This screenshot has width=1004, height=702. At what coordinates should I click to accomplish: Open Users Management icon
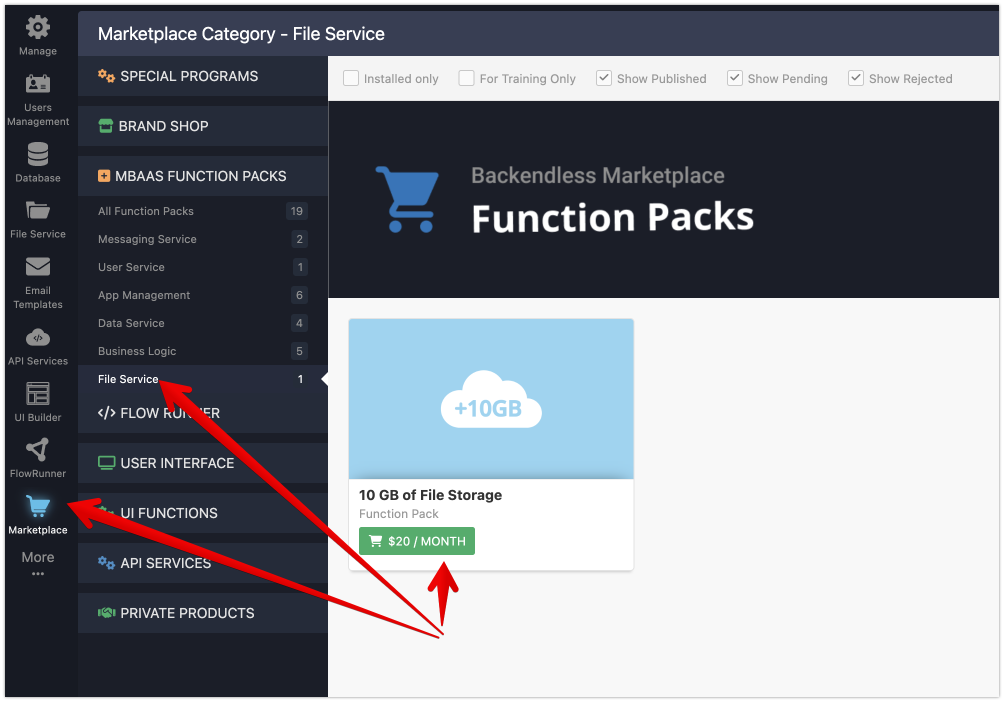[x=38, y=84]
